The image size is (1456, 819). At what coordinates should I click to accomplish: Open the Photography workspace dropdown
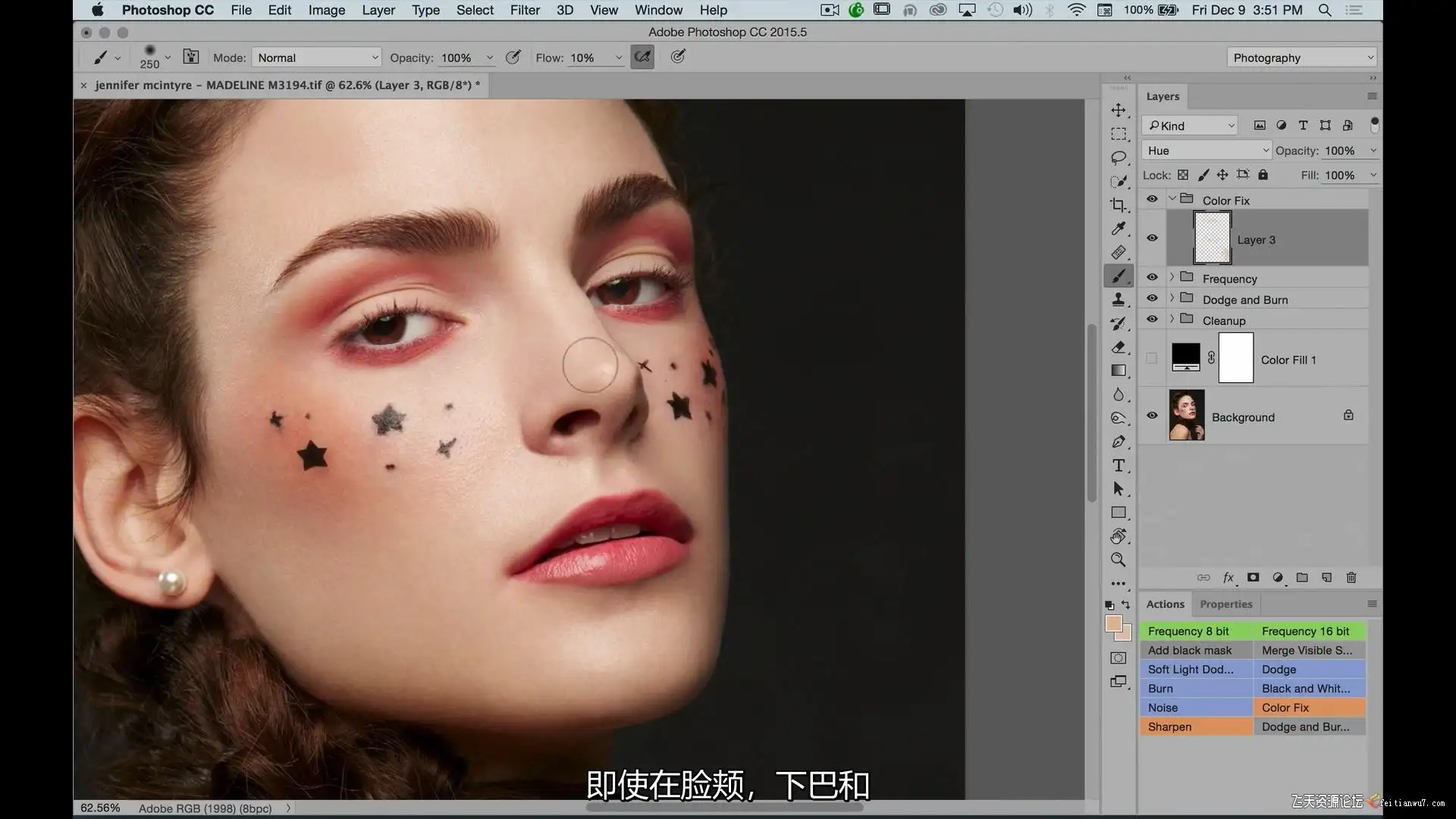click(x=1301, y=58)
